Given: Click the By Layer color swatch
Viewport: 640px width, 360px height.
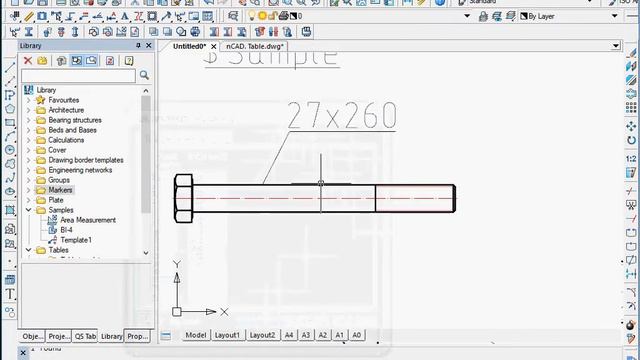Looking at the screenshot, I should [x=524, y=16].
